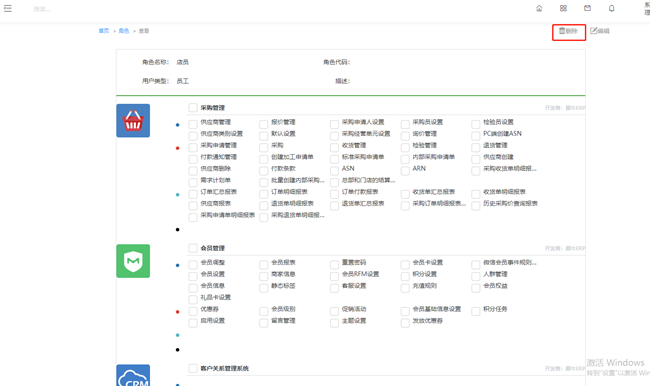
Task: Click the 采购管理 shopping basket module icon
Action: click(x=133, y=121)
